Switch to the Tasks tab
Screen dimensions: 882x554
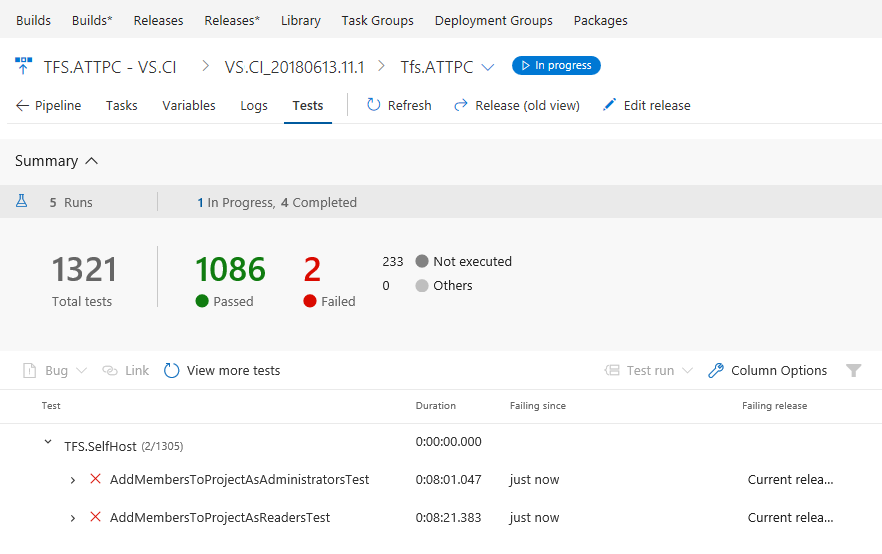122,106
